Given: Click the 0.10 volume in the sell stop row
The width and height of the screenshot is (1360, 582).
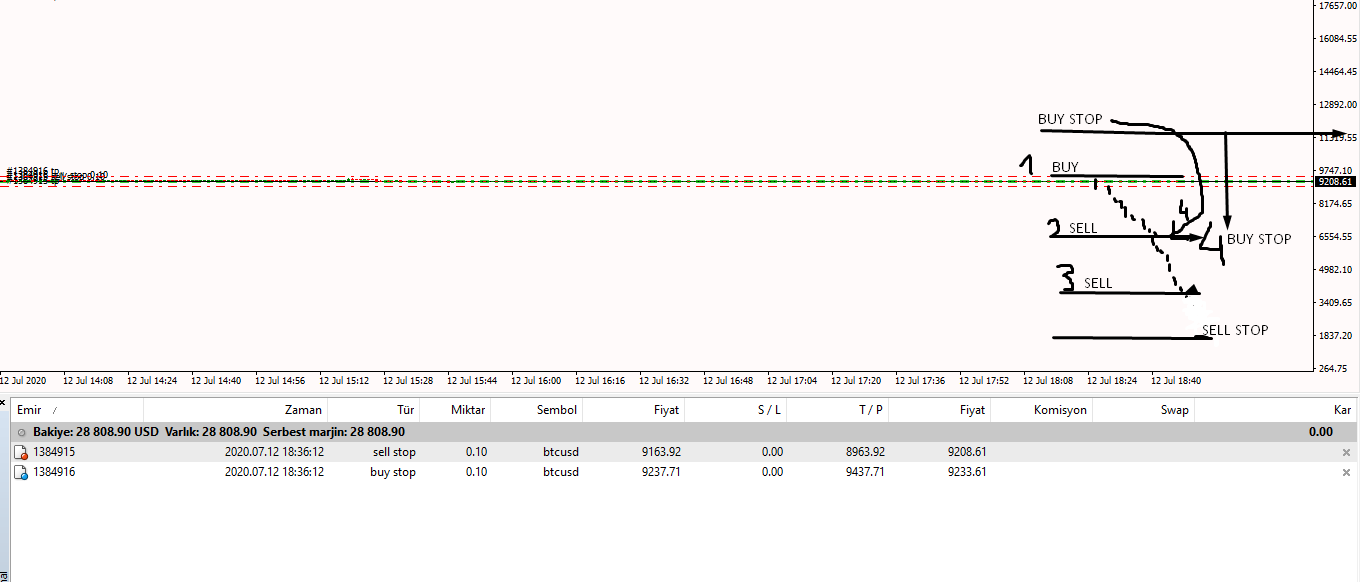Looking at the screenshot, I should (x=476, y=452).
